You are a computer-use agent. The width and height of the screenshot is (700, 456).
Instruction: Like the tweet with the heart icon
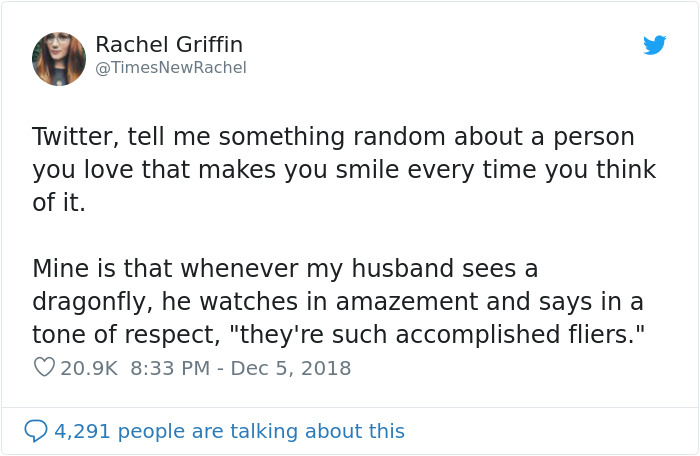tap(43, 368)
